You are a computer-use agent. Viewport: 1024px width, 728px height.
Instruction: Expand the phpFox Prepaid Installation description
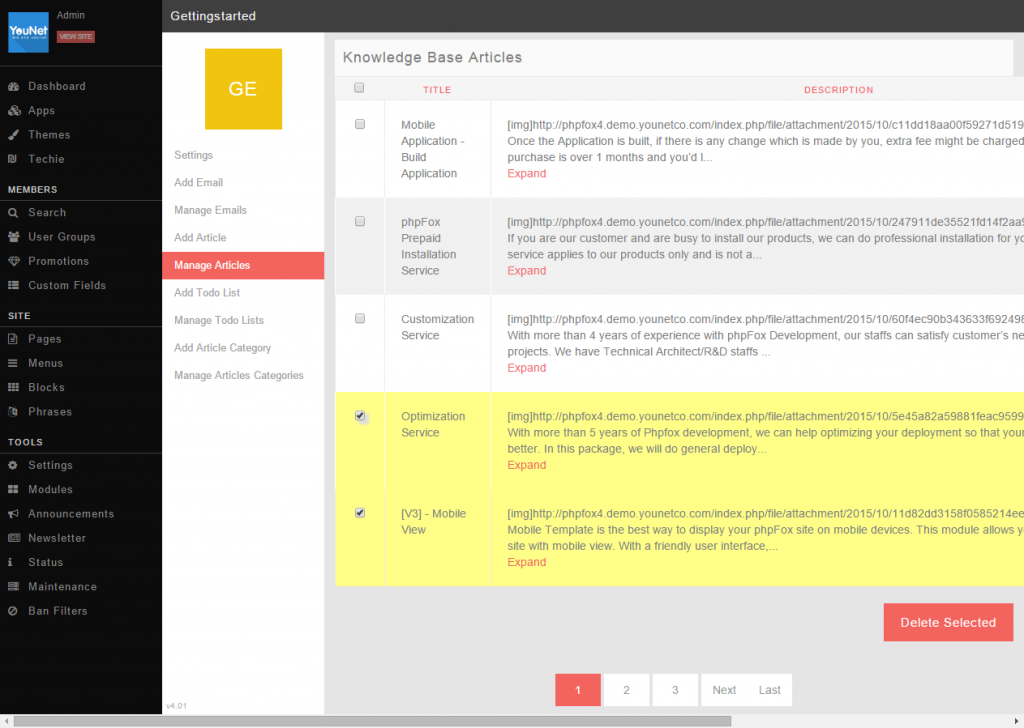pyautogui.click(x=526, y=271)
